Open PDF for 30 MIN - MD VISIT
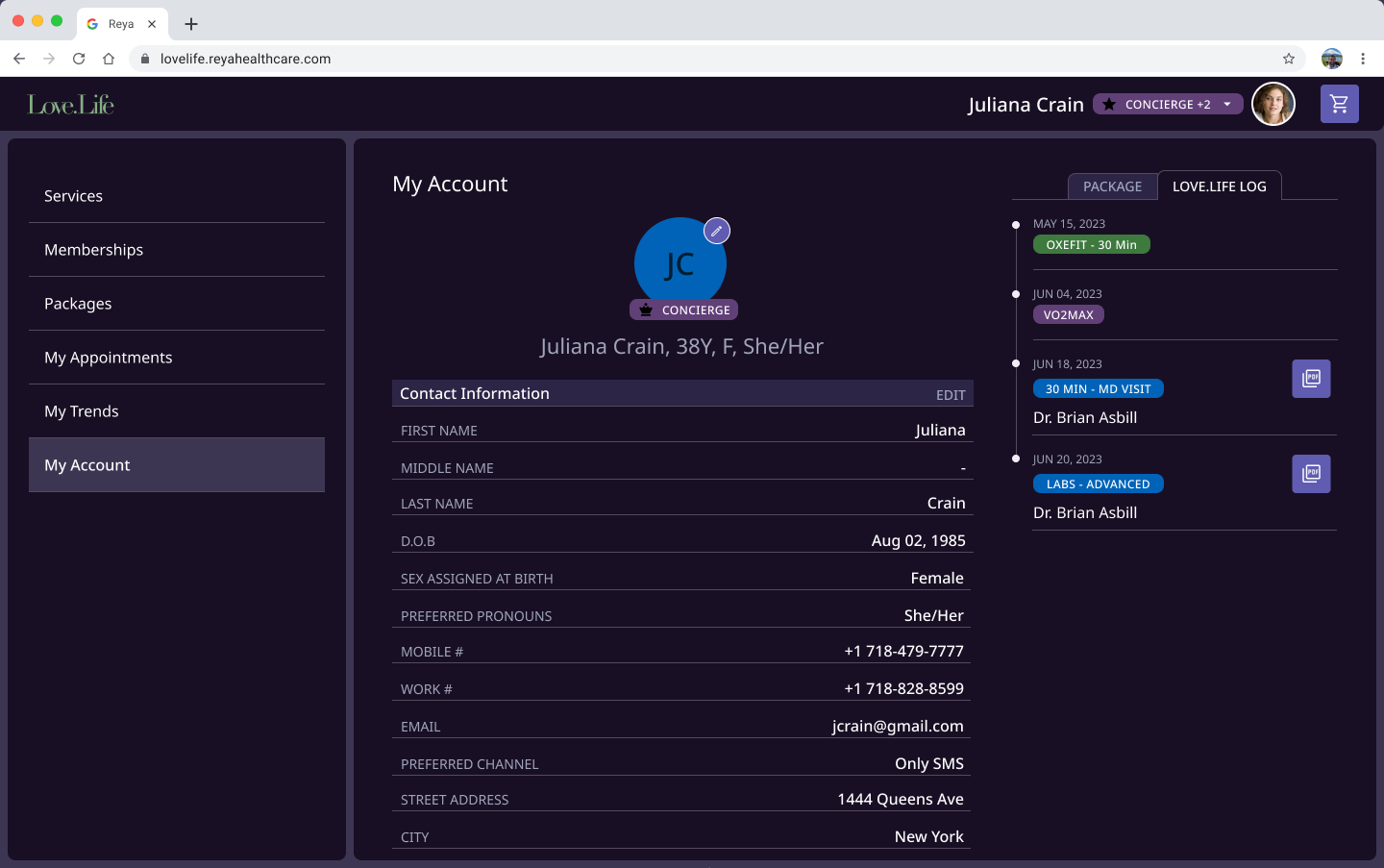1384x868 pixels. point(1311,379)
